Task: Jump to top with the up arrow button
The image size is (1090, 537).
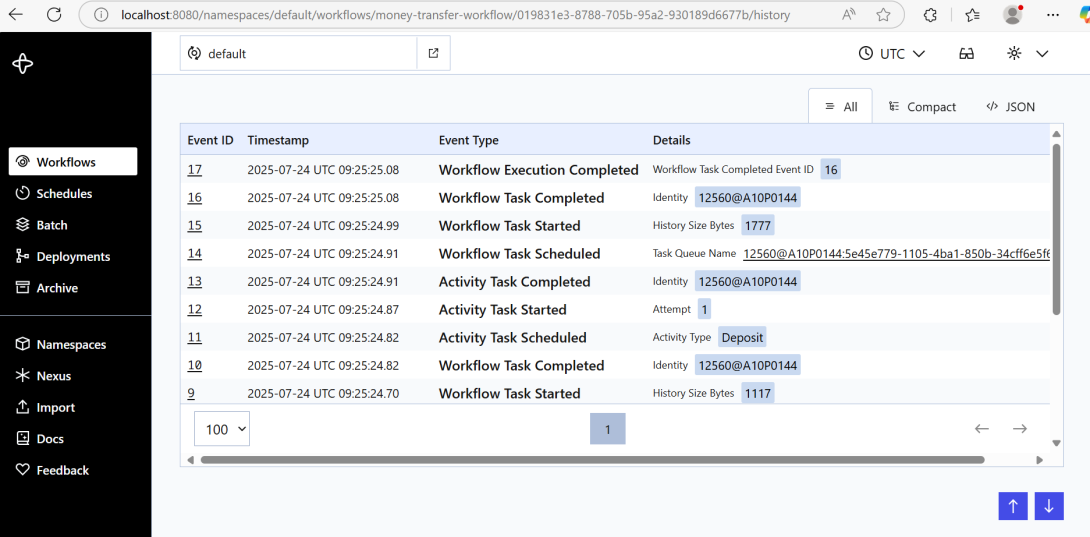Action: coord(1012,506)
